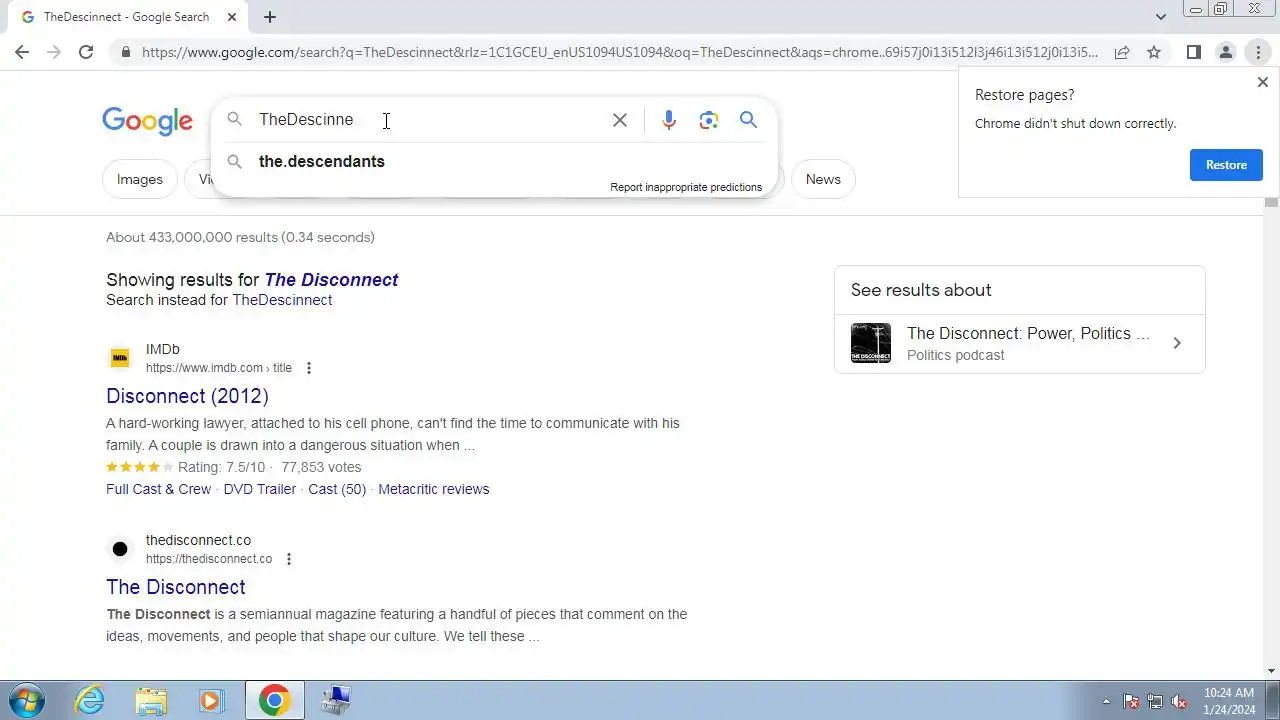Screen dimensions: 1280x720
Task: Go back to previous page
Action: tap(22, 52)
